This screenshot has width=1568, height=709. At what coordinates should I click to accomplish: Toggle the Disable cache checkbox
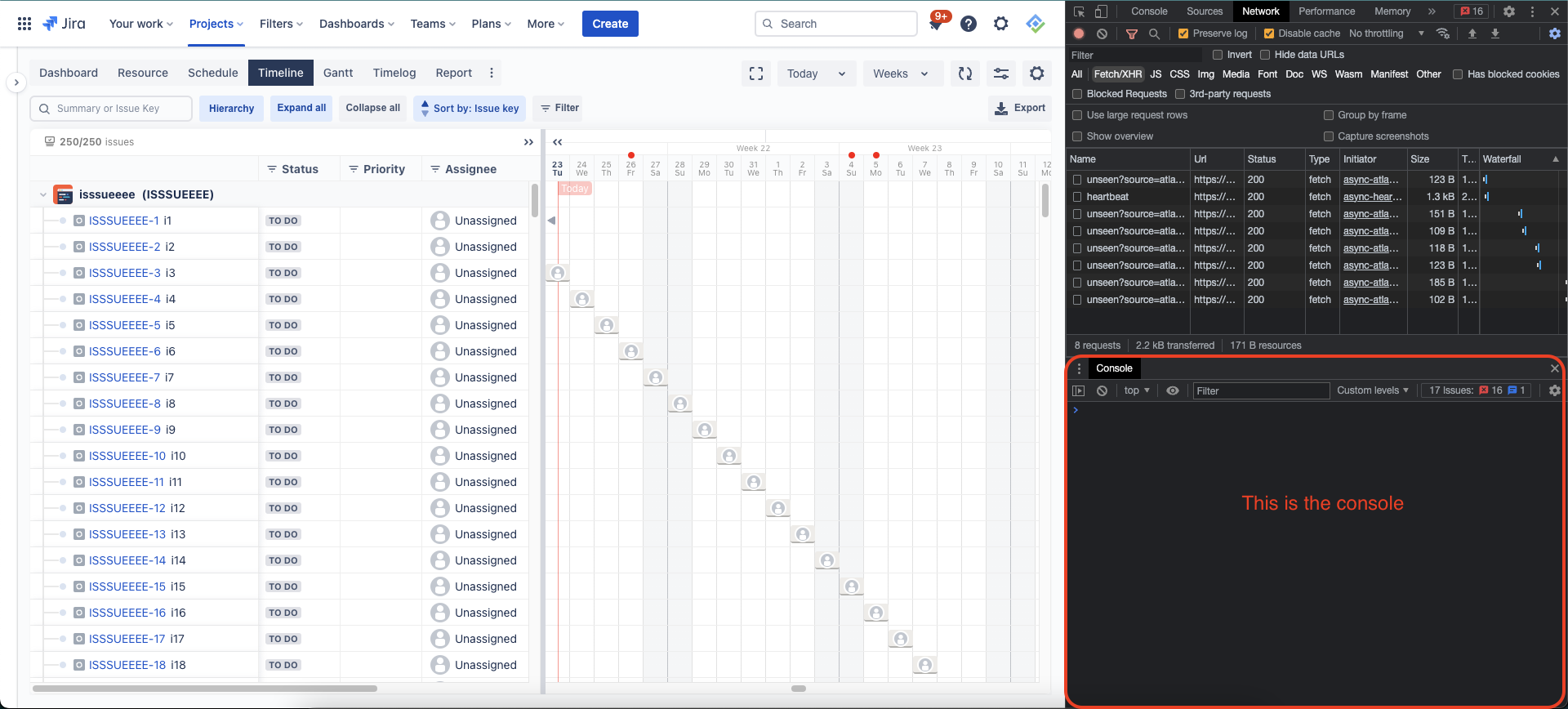pos(1269,33)
